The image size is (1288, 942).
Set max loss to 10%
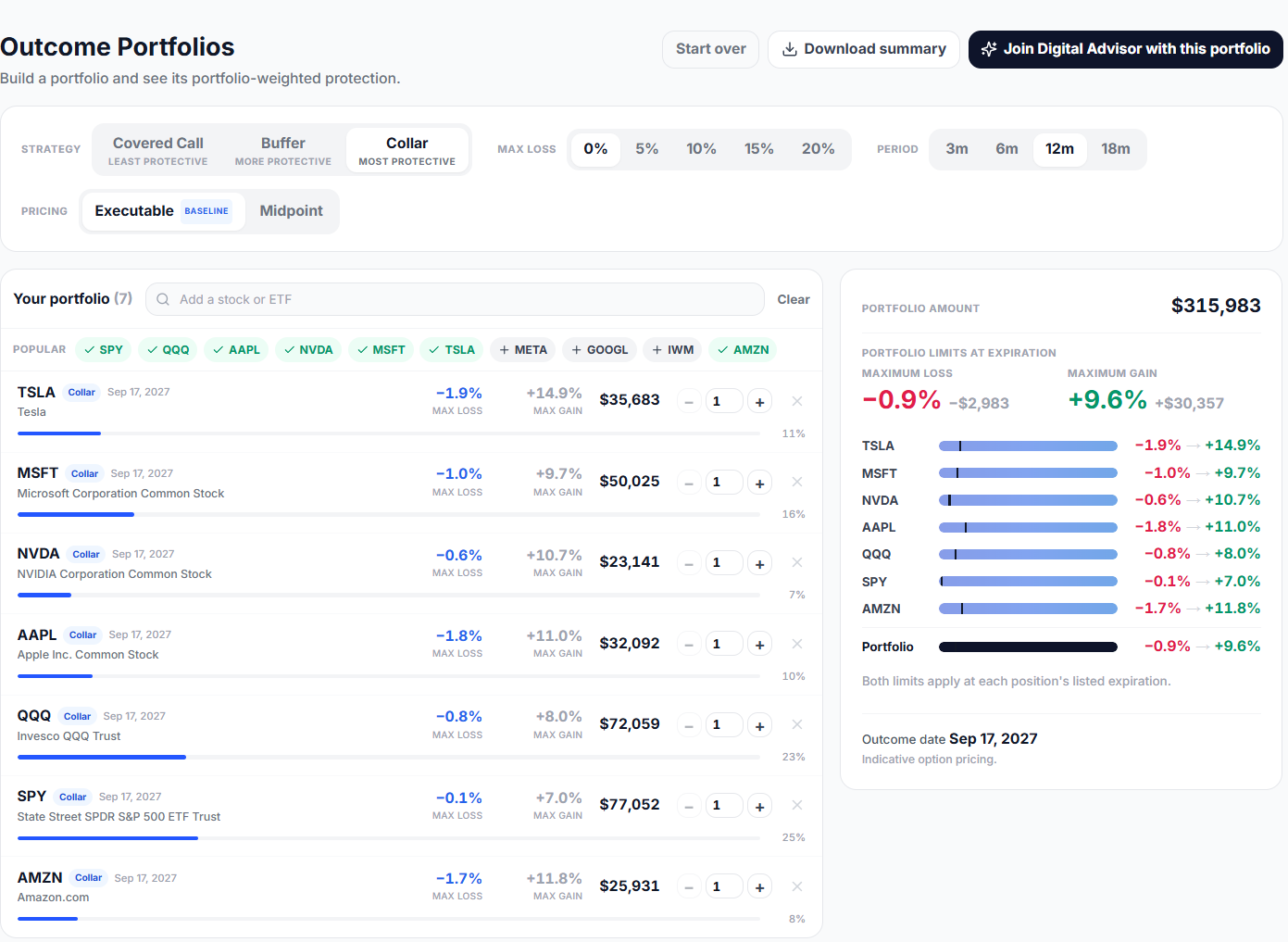701,149
